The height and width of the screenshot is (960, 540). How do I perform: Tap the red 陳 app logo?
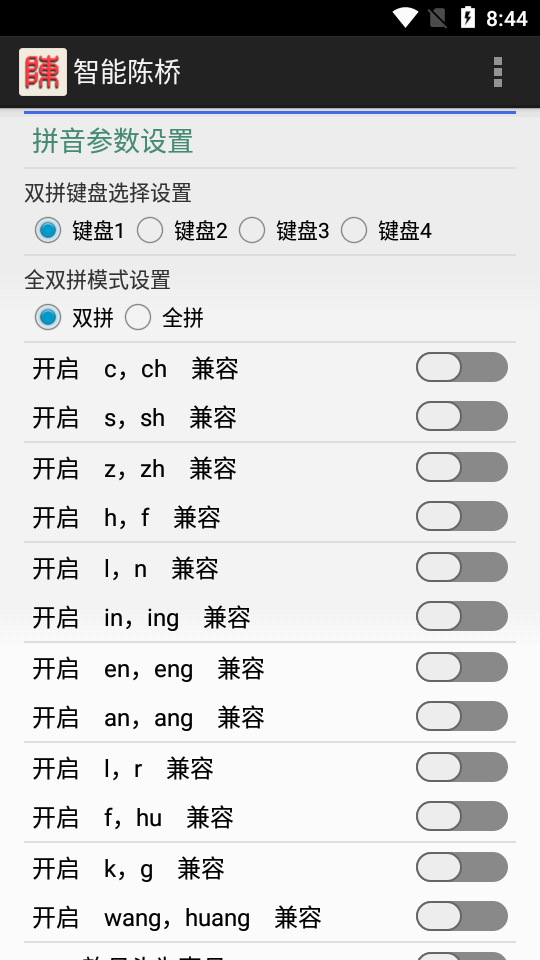coord(43,72)
